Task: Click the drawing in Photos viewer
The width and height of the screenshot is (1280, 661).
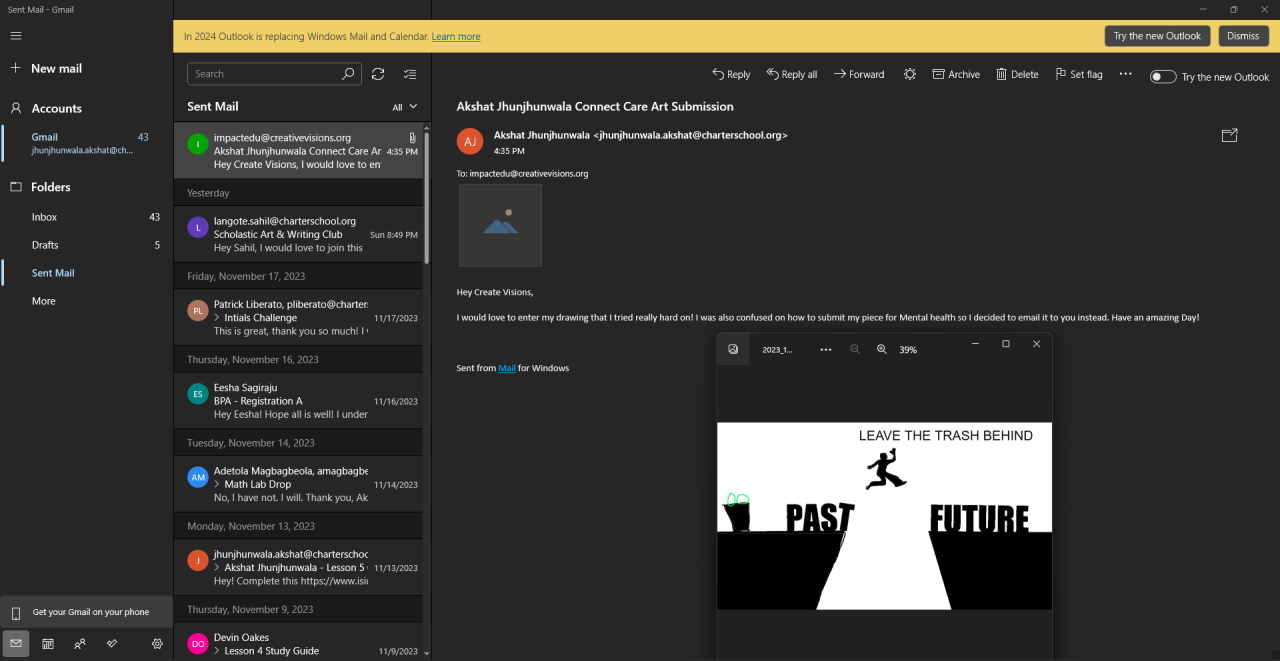Action: [x=884, y=516]
